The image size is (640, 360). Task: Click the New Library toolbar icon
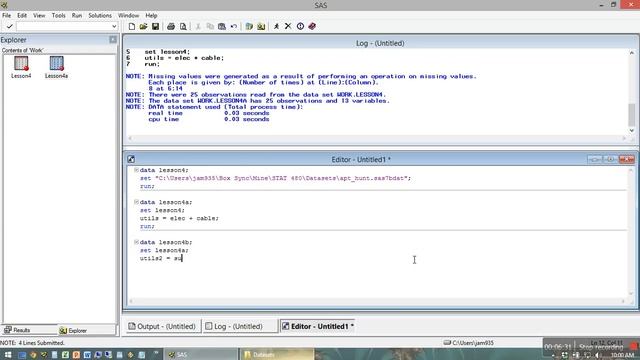pyautogui.click(x=249, y=27)
